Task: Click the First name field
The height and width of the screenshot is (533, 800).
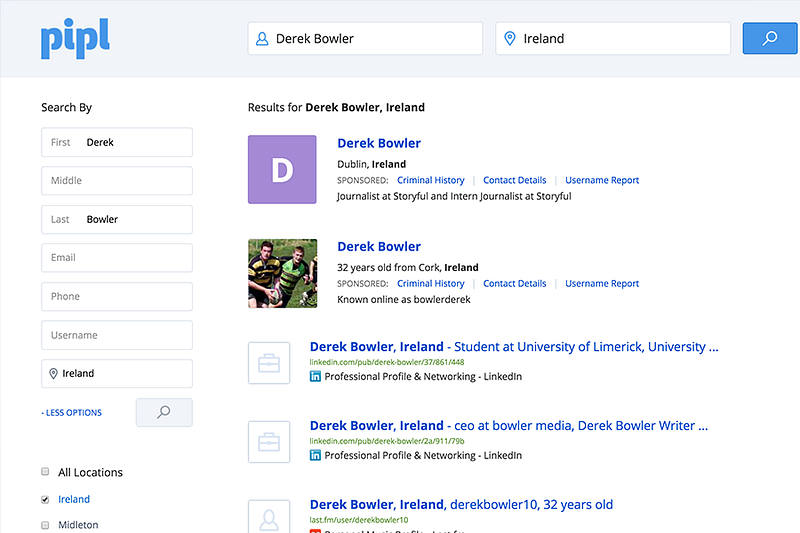Action: click(x=117, y=142)
